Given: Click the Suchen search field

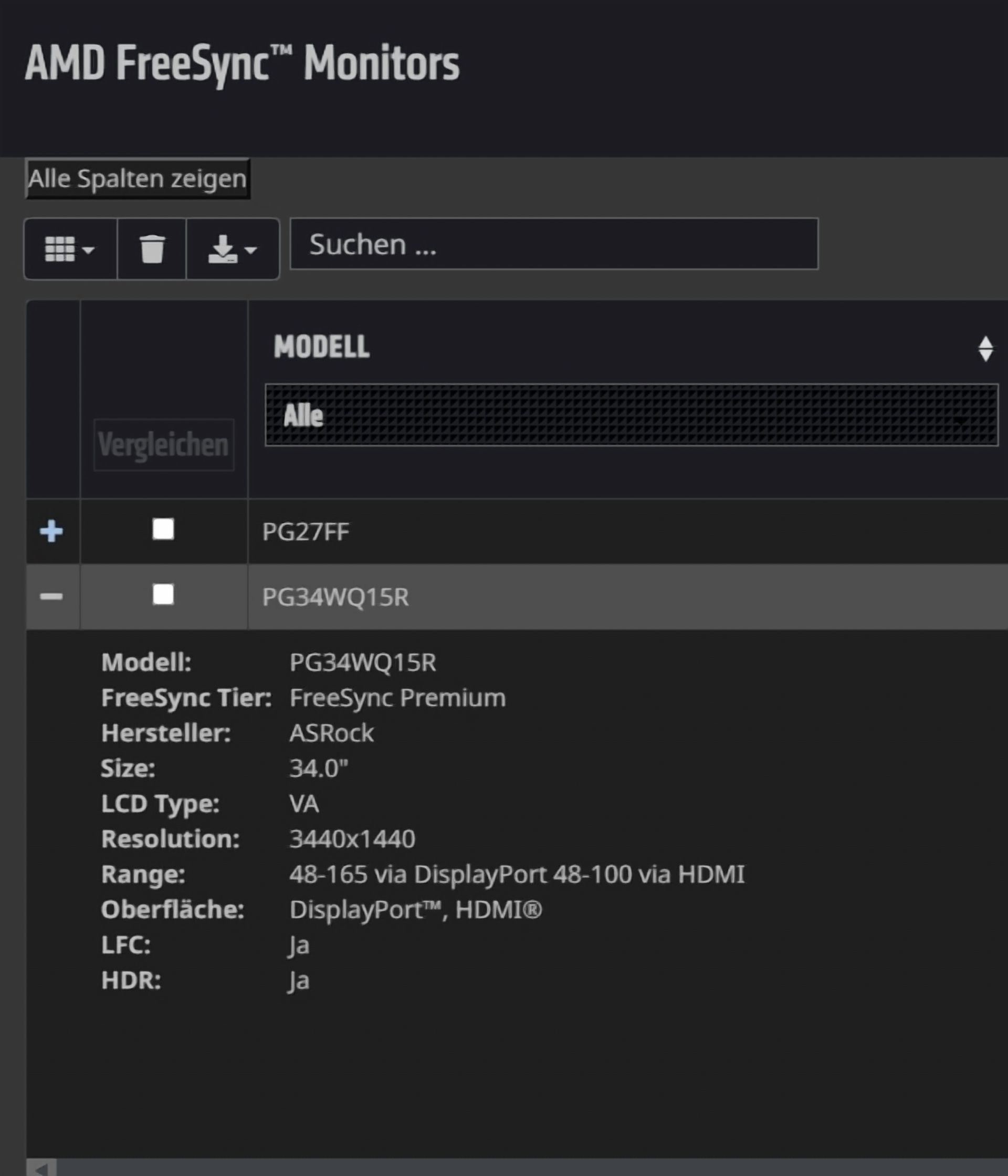Looking at the screenshot, I should coord(554,244).
